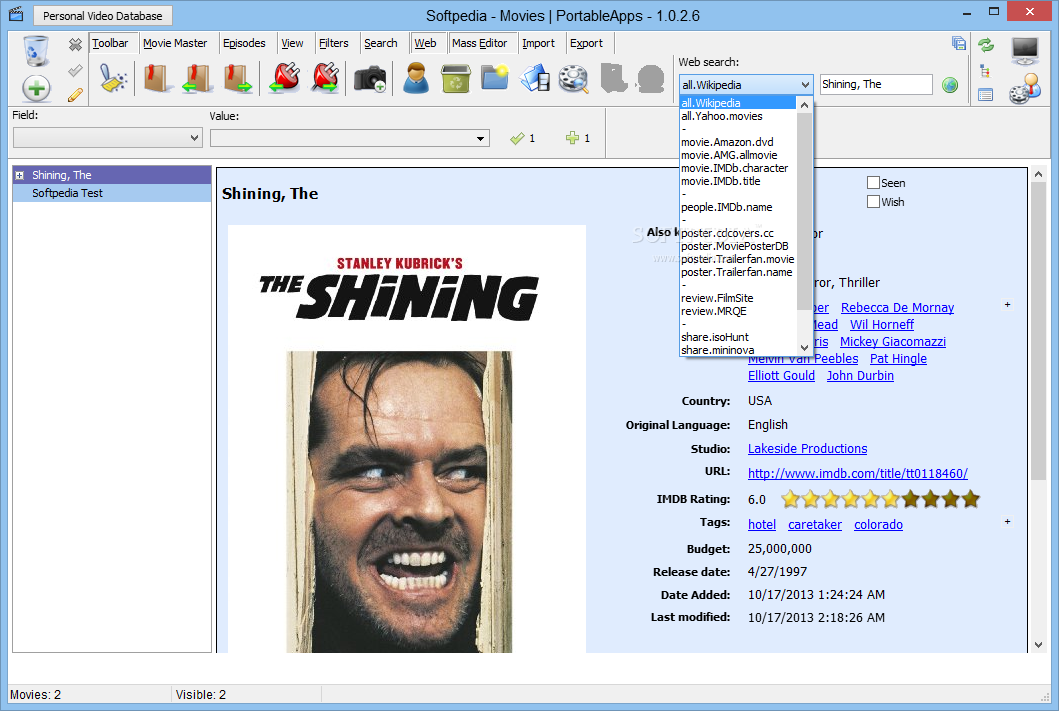Open the Rebecca De Mornay link
This screenshot has width=1059, height=711.
[x=897, y=307]
